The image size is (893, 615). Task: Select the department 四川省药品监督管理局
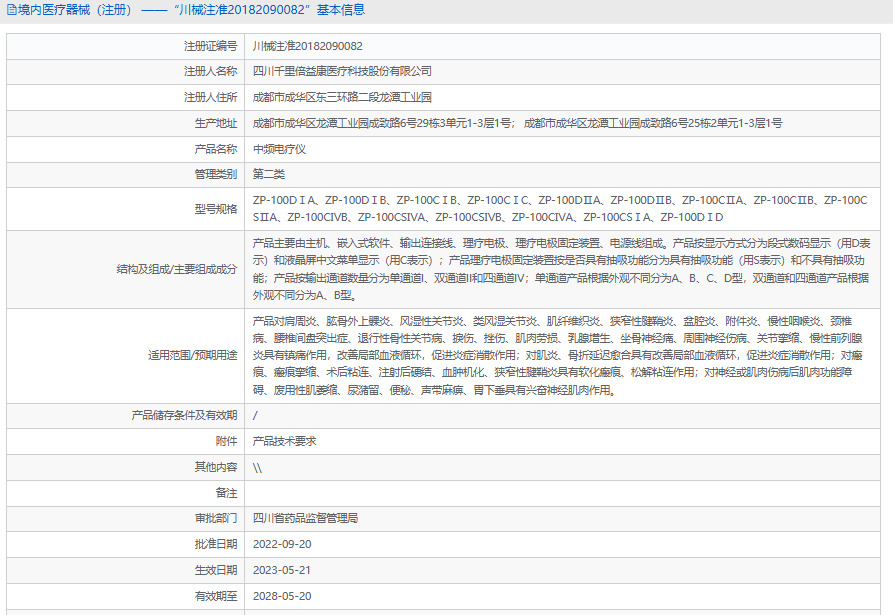(x=305, y=518)
